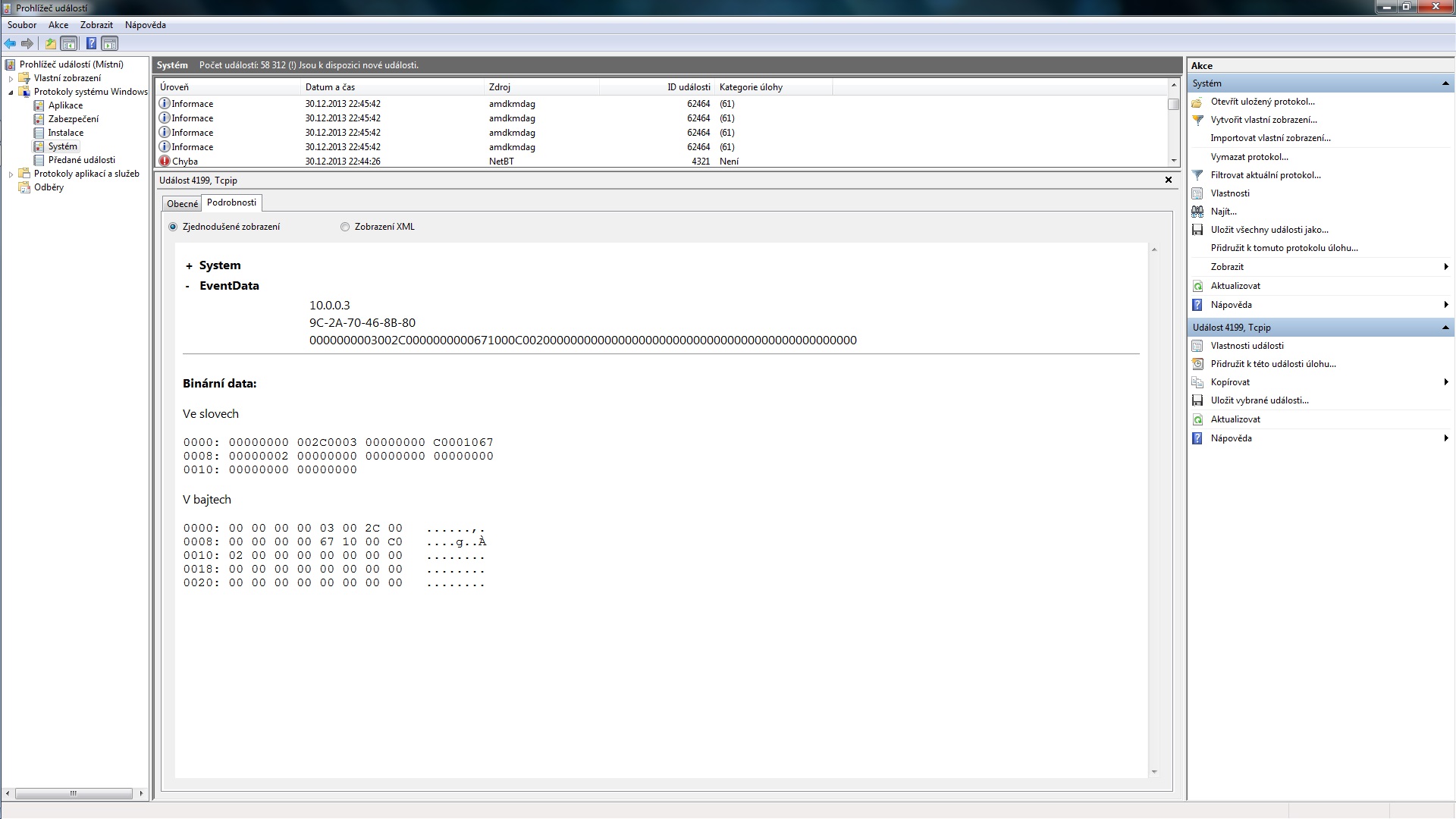Screen dimensions: 1456x819
Task: Select the Zjednodušené zobrazení radio button
Action: pyautogui.click(x=173, y=227)
